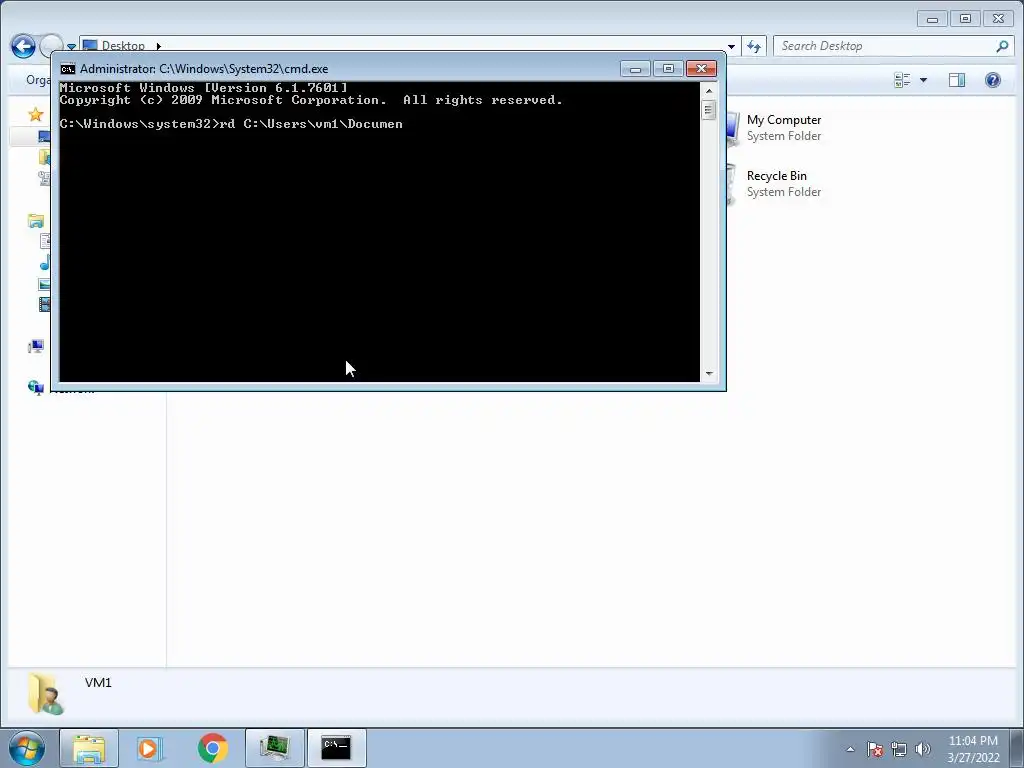Click the search magnifier icon

tap(1002, 46)
